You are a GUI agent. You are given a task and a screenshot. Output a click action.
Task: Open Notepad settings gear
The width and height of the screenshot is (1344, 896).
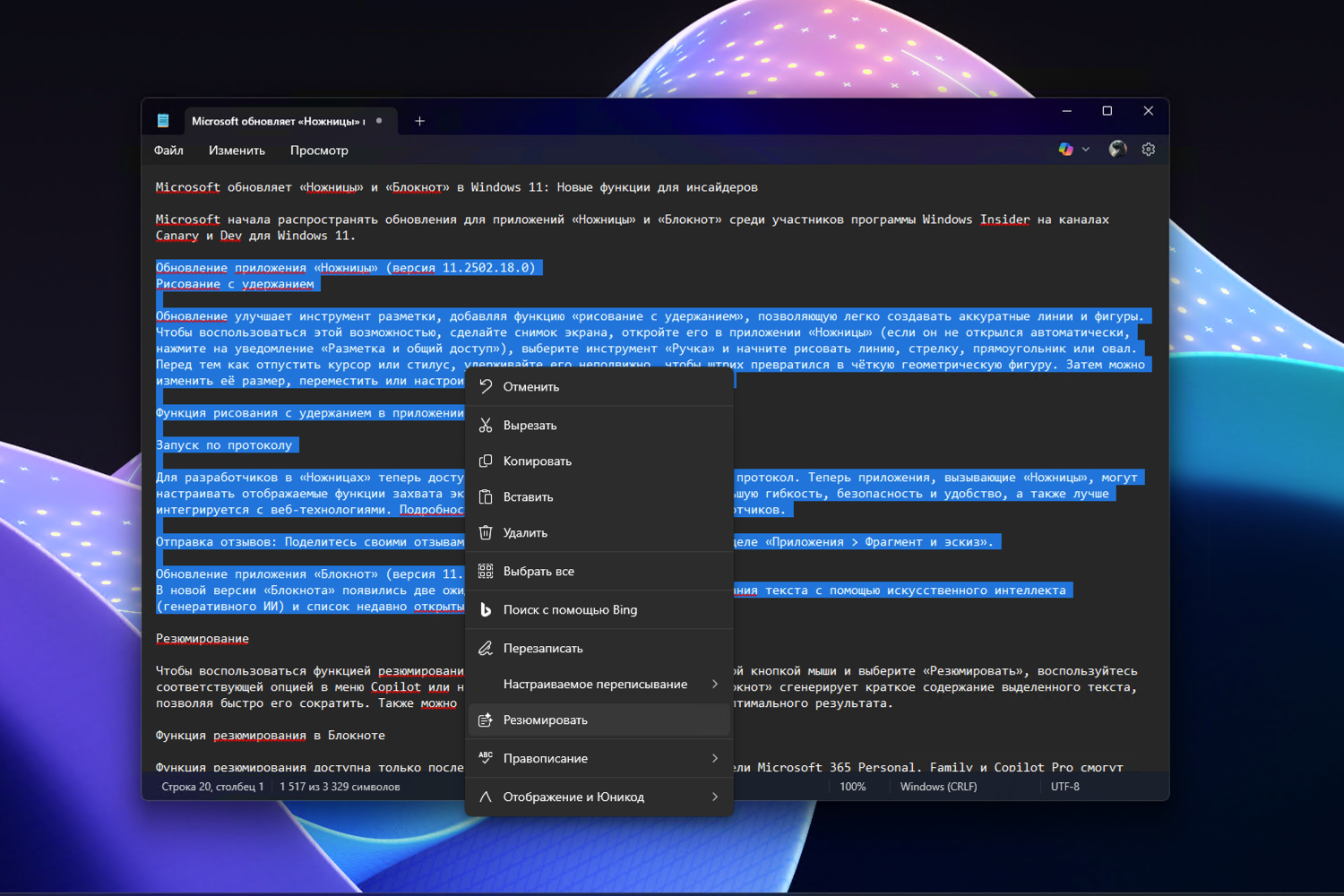click(1149, 150)
